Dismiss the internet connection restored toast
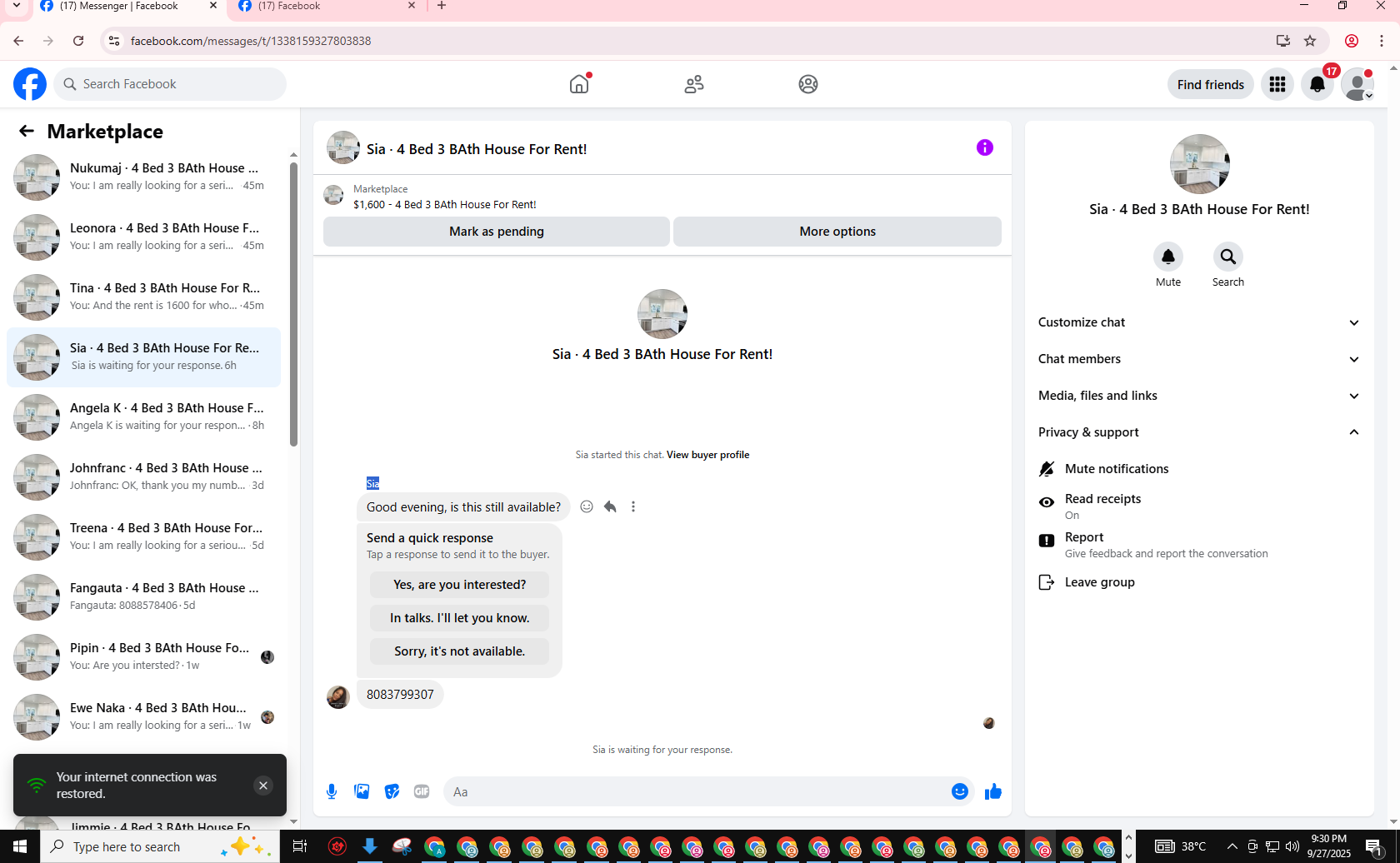Screen dimensions: 1400x863 point(263,786)
